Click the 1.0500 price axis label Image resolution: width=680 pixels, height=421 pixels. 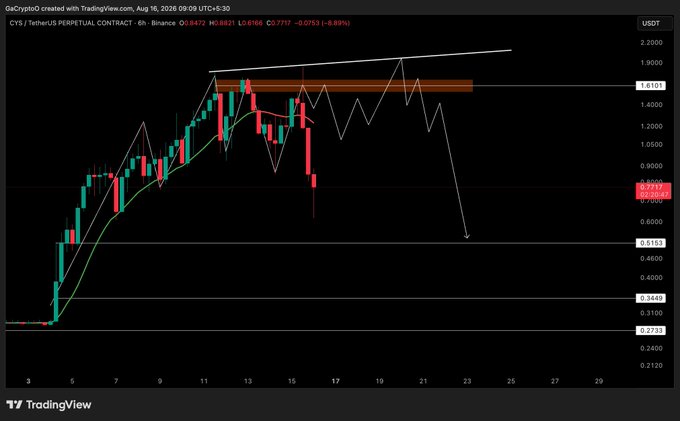coord(651,144)
